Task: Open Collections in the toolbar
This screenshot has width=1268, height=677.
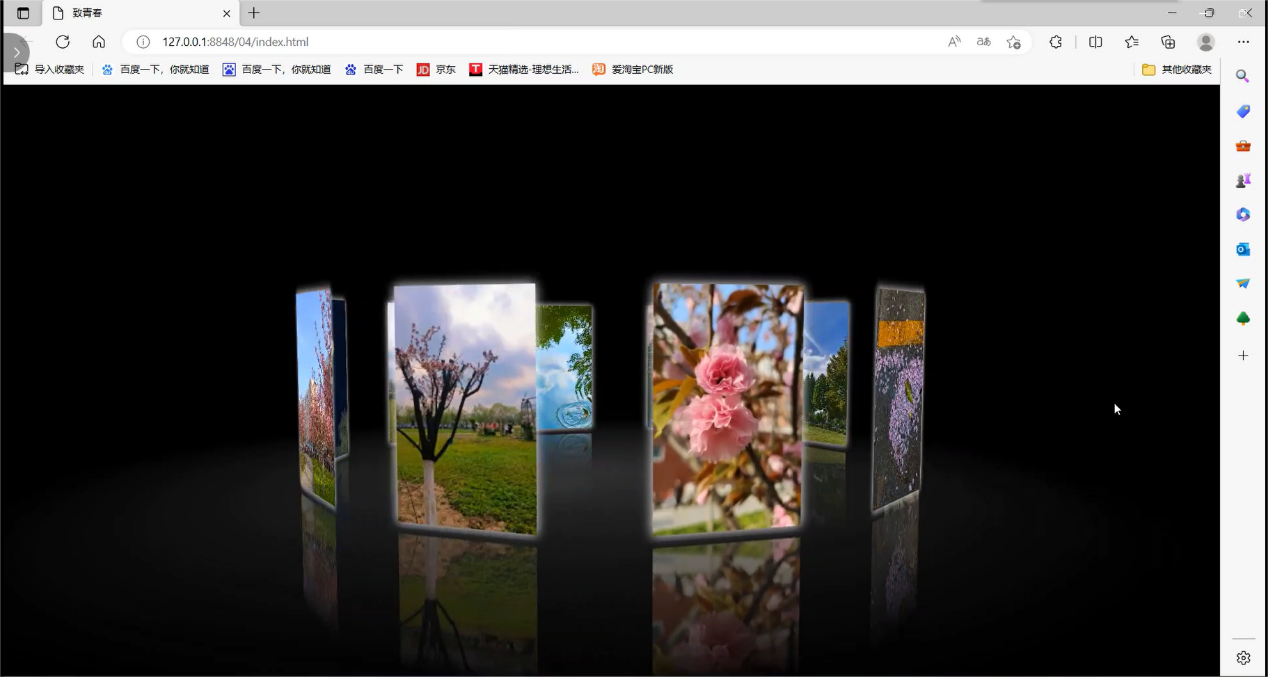Action: 1168,42
